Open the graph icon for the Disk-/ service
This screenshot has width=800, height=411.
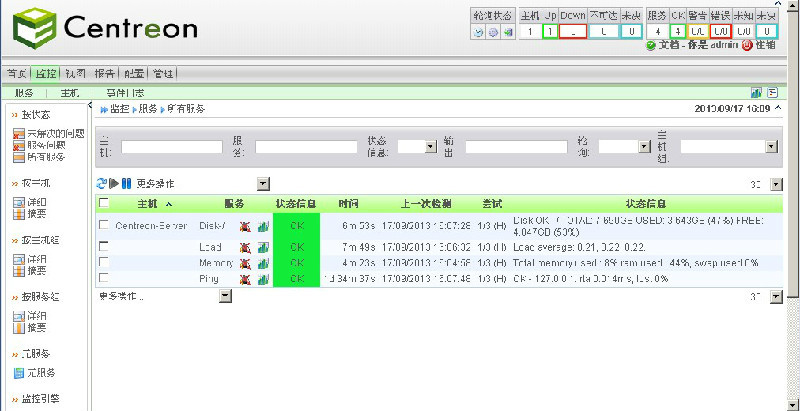pyautogui.click(x=263, y=226)
